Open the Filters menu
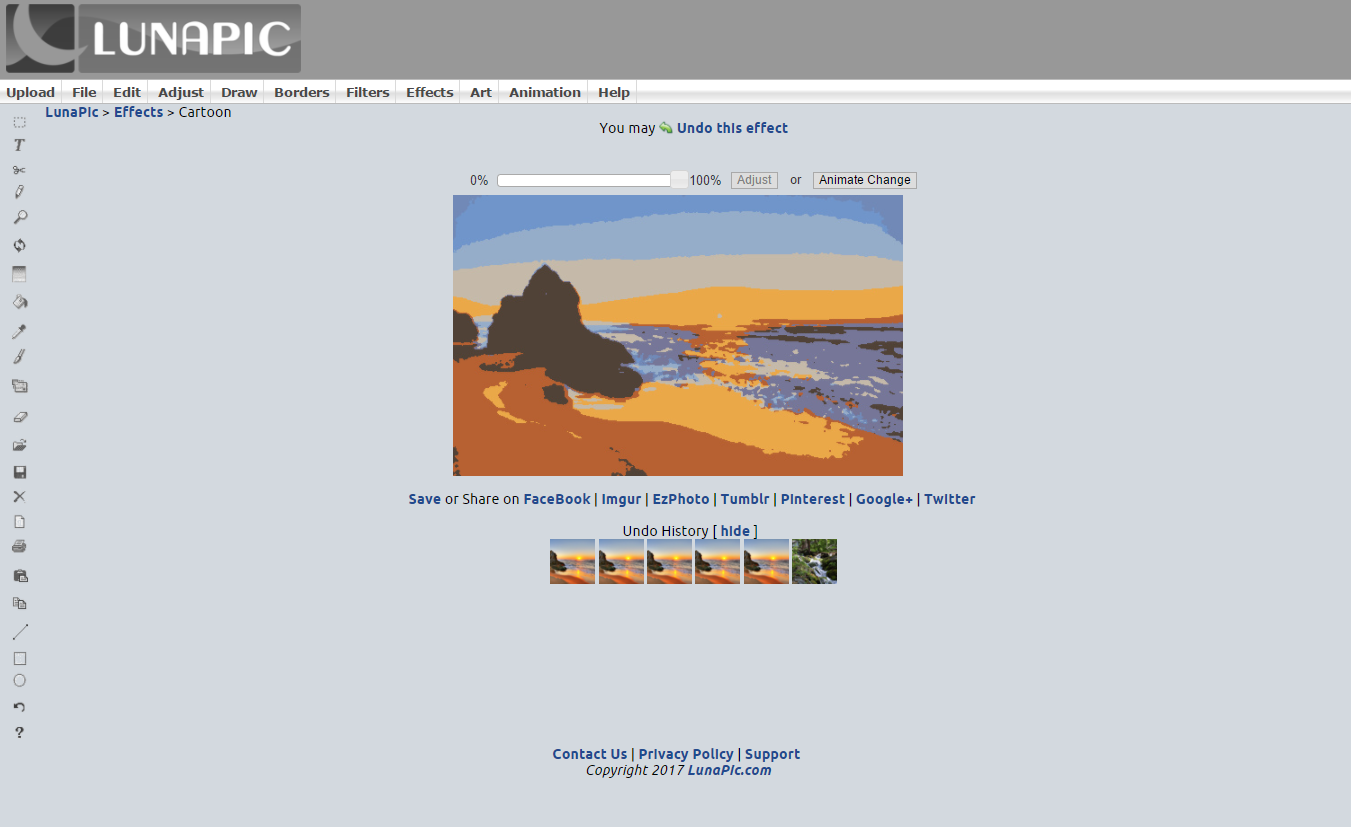 (x=367, y=92)
